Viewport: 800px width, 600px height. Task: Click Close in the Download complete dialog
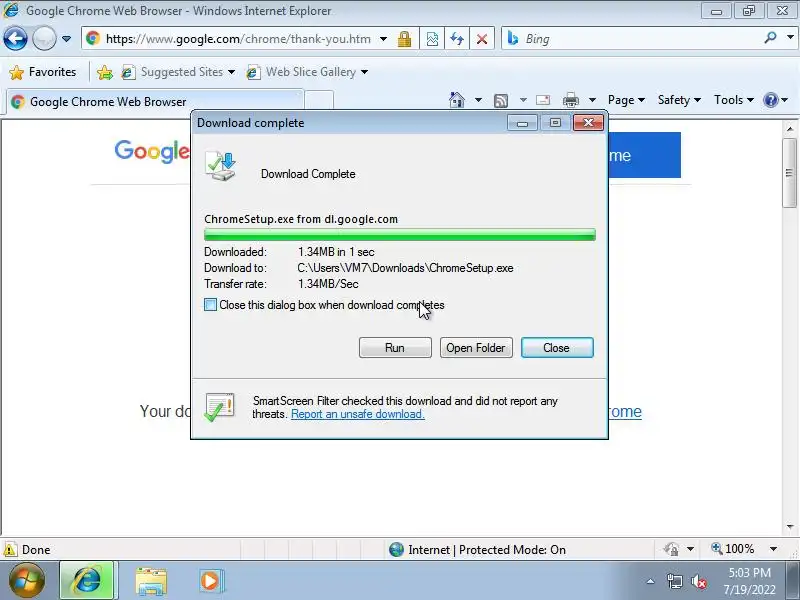(557, 348)
